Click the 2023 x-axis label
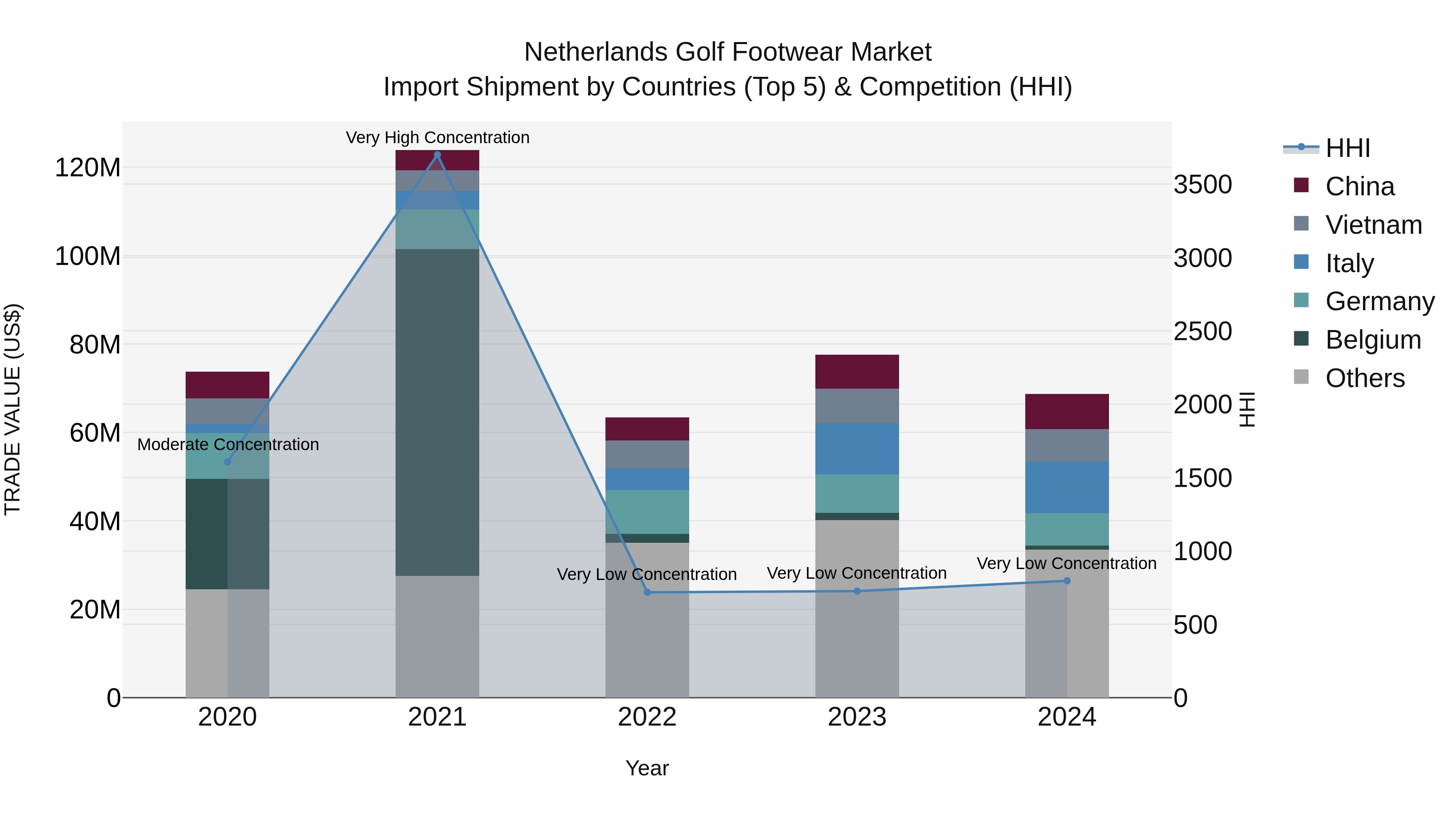Image resolution: width=1456 pixels, height=819 pixels. tap(857, 717)
